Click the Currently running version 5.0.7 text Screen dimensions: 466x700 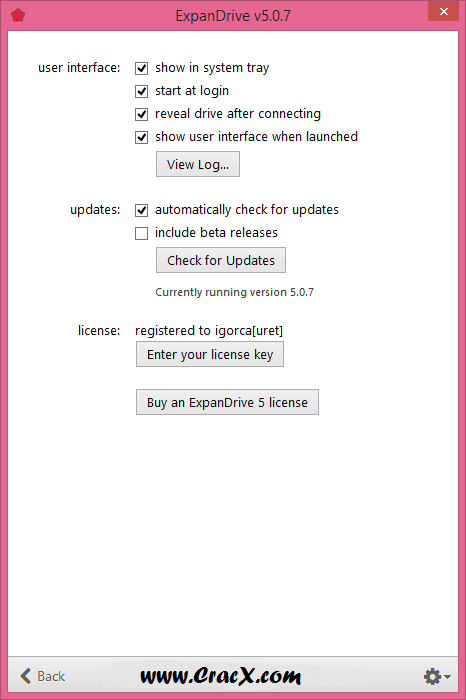(234, 292)
